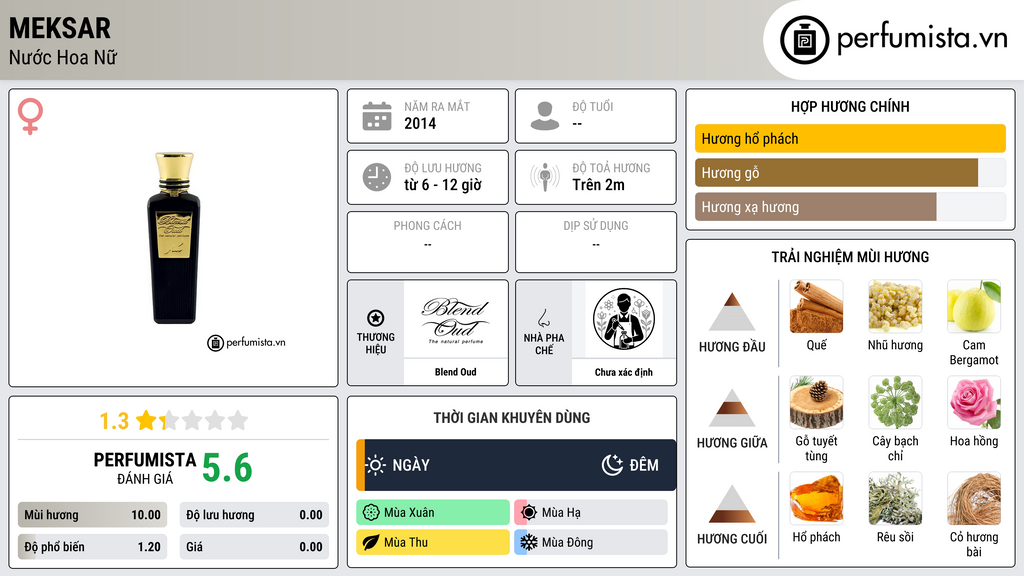Open the Cây bạch chỉ note image

click(x=895, y=403)
